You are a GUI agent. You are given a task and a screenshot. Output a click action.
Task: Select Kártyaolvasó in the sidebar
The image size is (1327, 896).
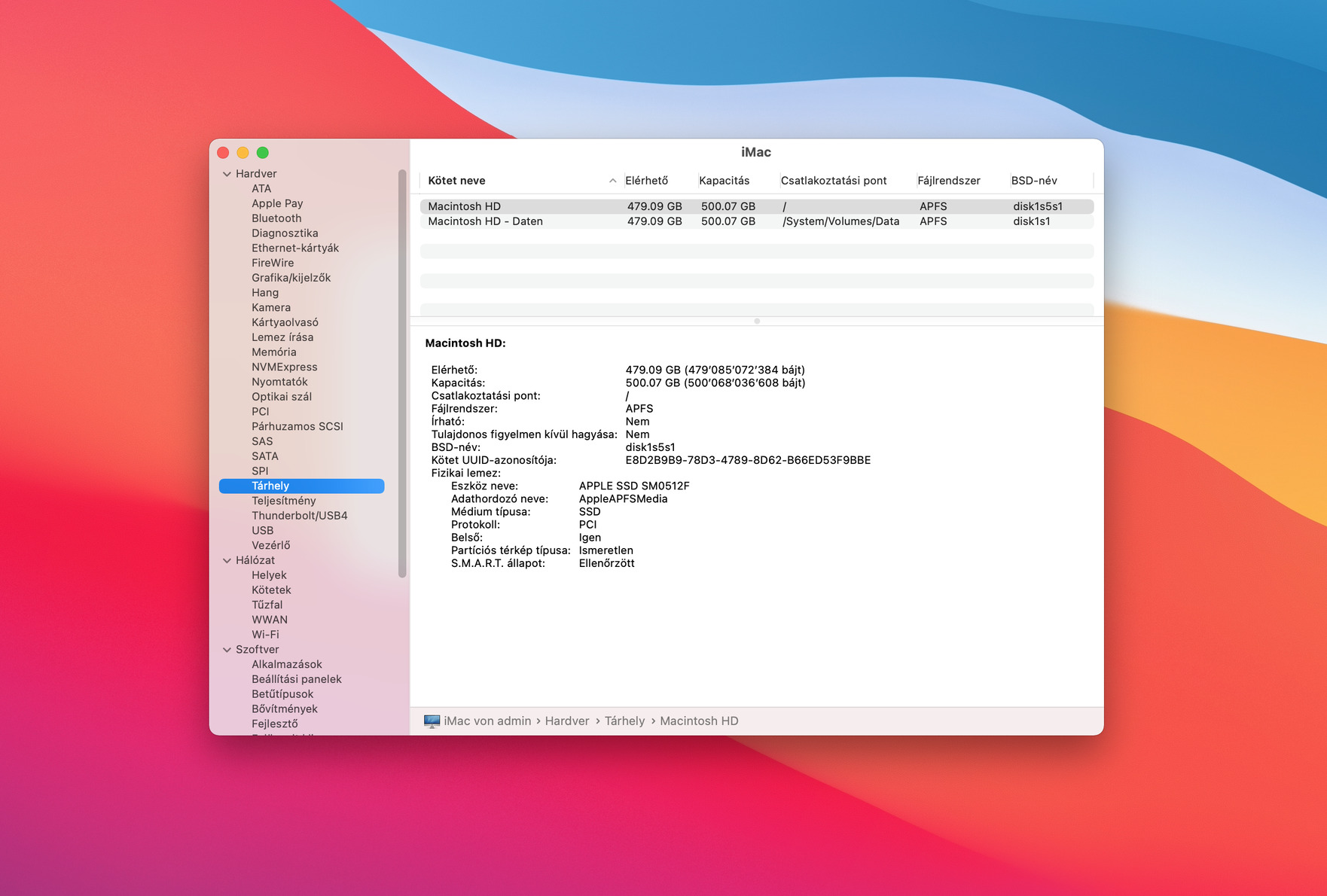coord(285,322)
